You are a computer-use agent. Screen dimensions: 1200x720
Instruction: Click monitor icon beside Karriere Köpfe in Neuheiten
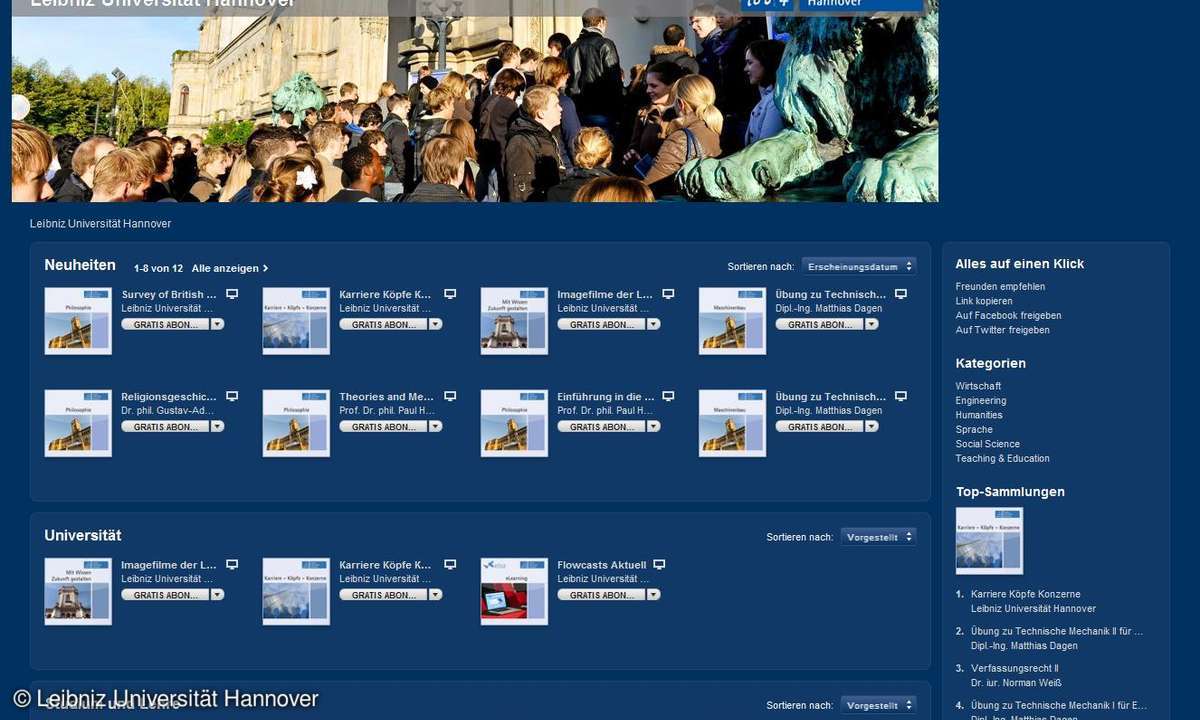pos(450,294)
